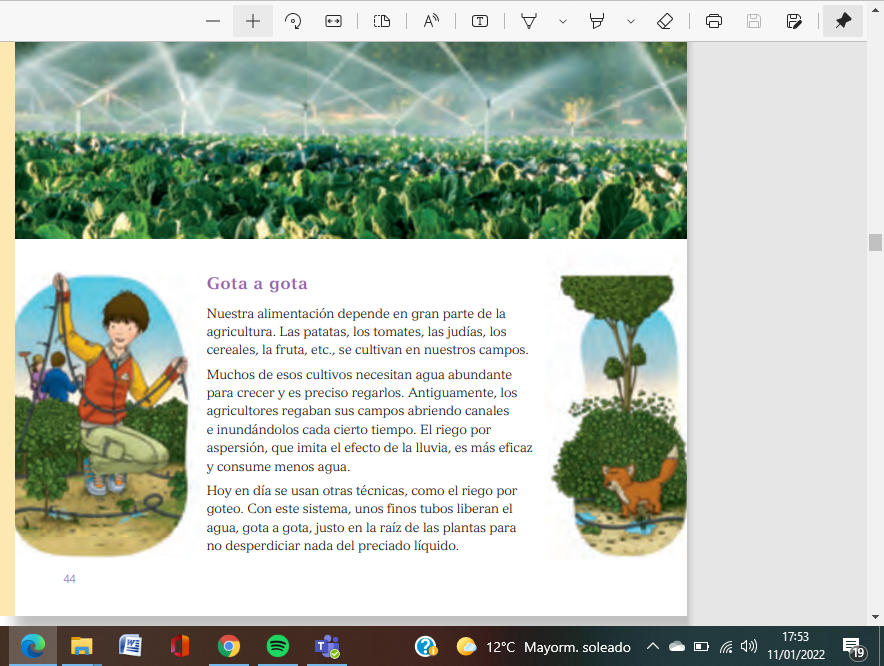The image size is (884, 666).
Task: Open Spotify from the taskbar
Action: pos(277,646)
